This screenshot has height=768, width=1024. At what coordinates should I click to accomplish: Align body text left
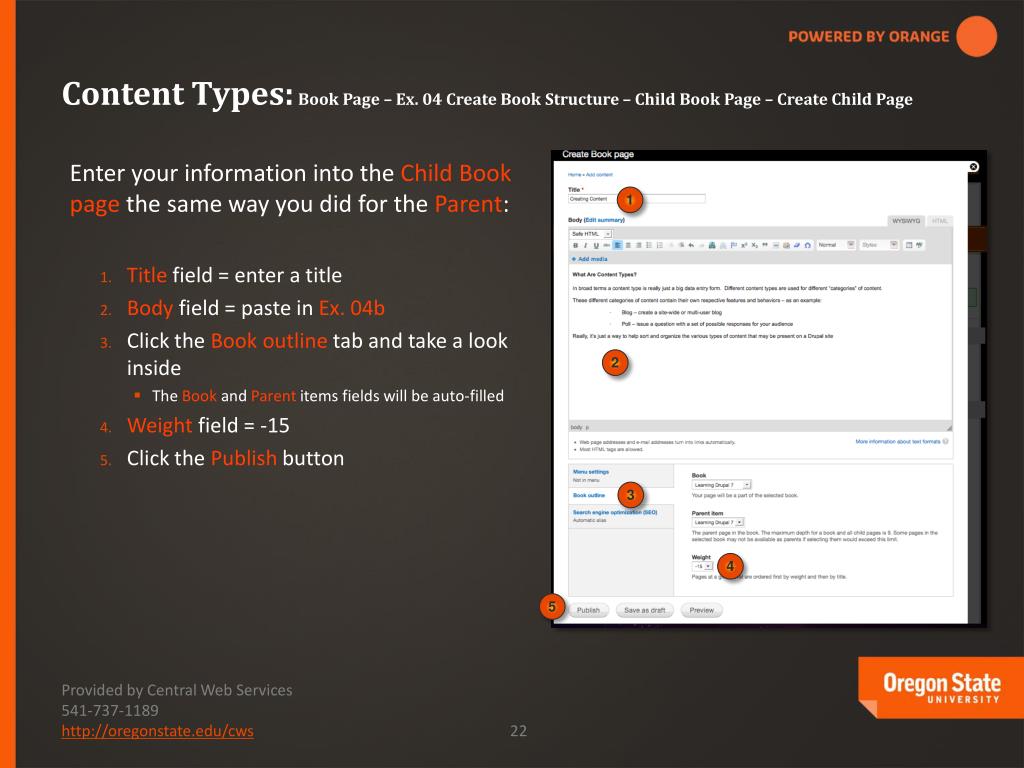[x=618, y=246]
